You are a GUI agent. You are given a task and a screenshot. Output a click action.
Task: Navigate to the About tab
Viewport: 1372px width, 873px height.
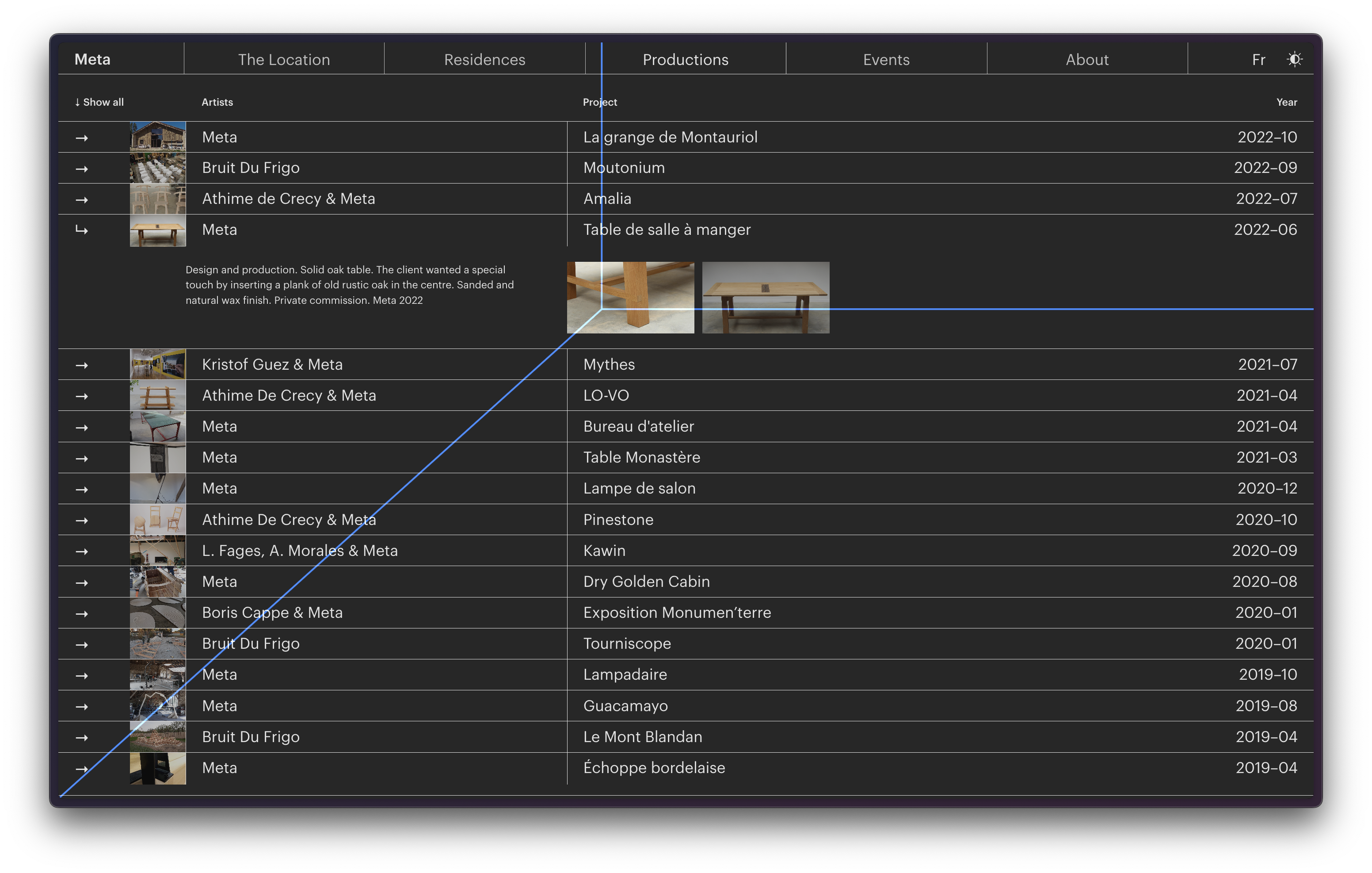pos(1087,59)
